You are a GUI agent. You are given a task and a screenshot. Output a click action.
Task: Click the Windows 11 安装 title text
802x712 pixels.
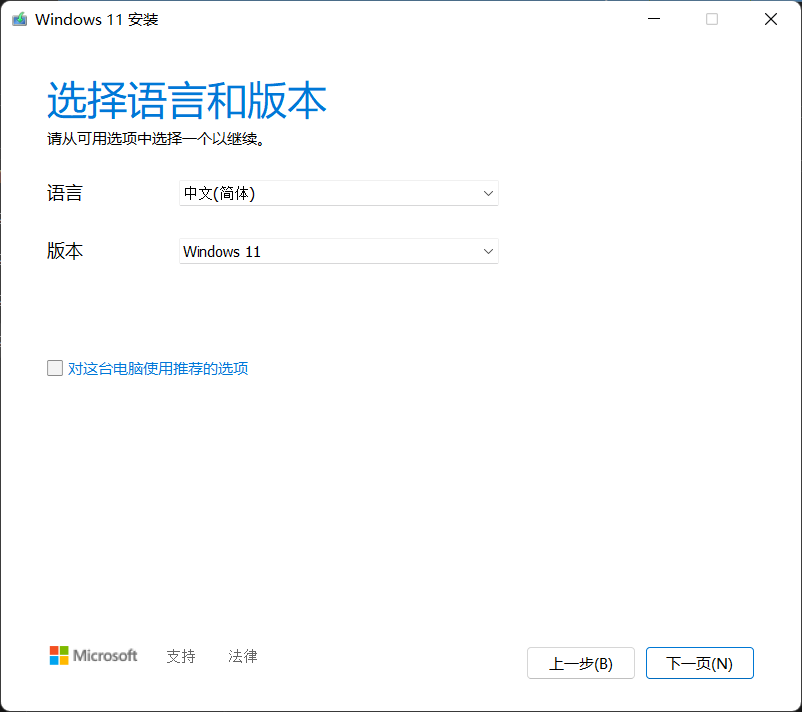click(96, 18)
